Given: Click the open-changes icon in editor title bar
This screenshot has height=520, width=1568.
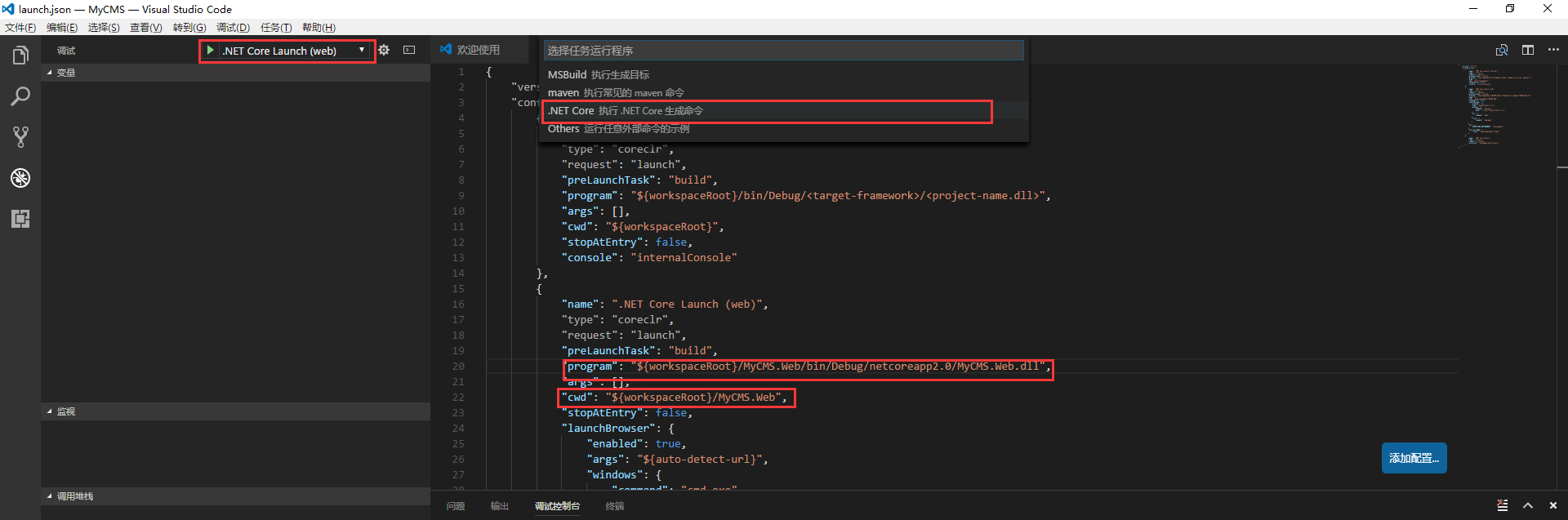Looking at the screenshot, I should coord(1502,50).
